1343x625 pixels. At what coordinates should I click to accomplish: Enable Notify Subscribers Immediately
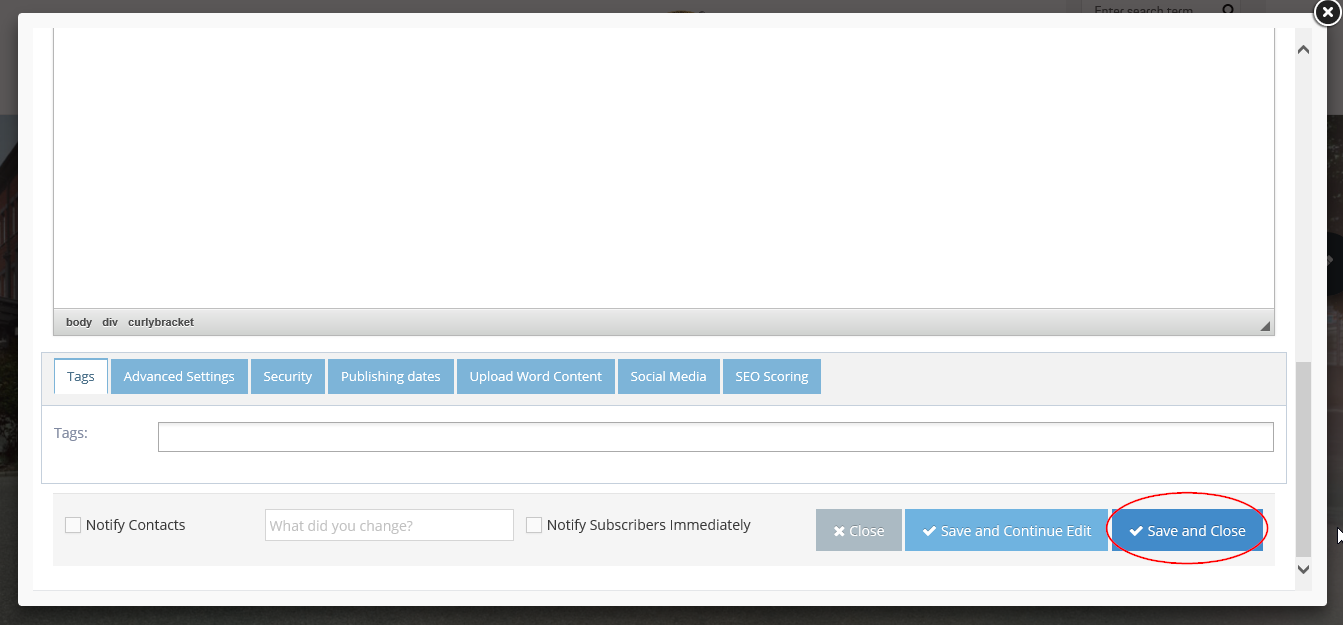coord(533,524)
